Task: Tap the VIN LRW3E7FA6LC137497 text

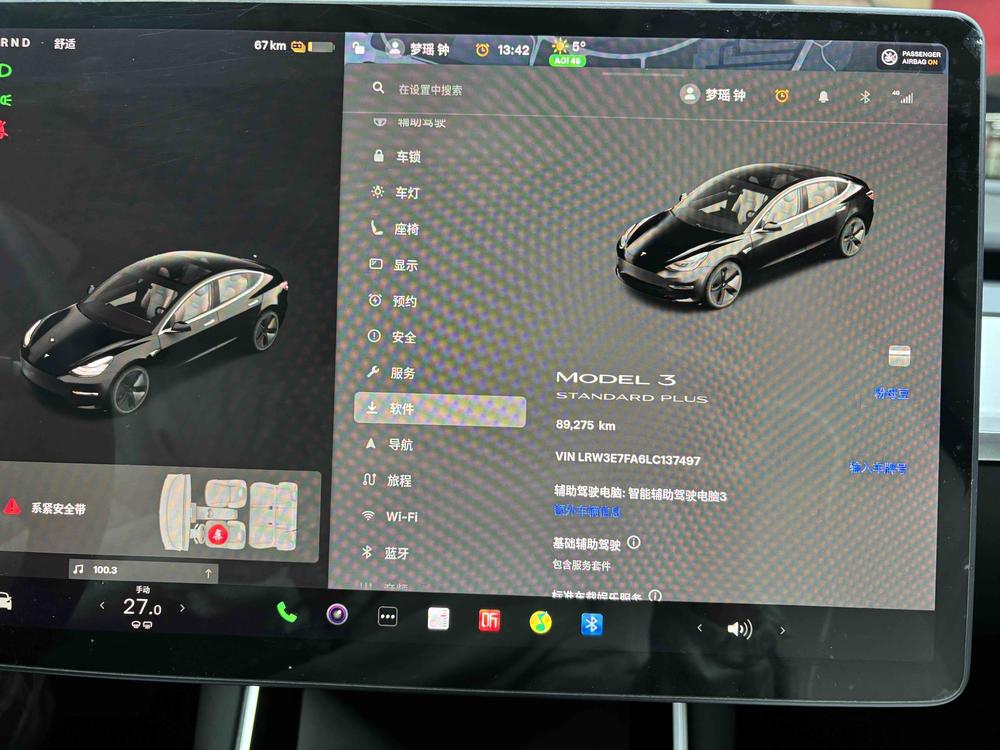Action: pyautogui.click(x=628, y=459)
